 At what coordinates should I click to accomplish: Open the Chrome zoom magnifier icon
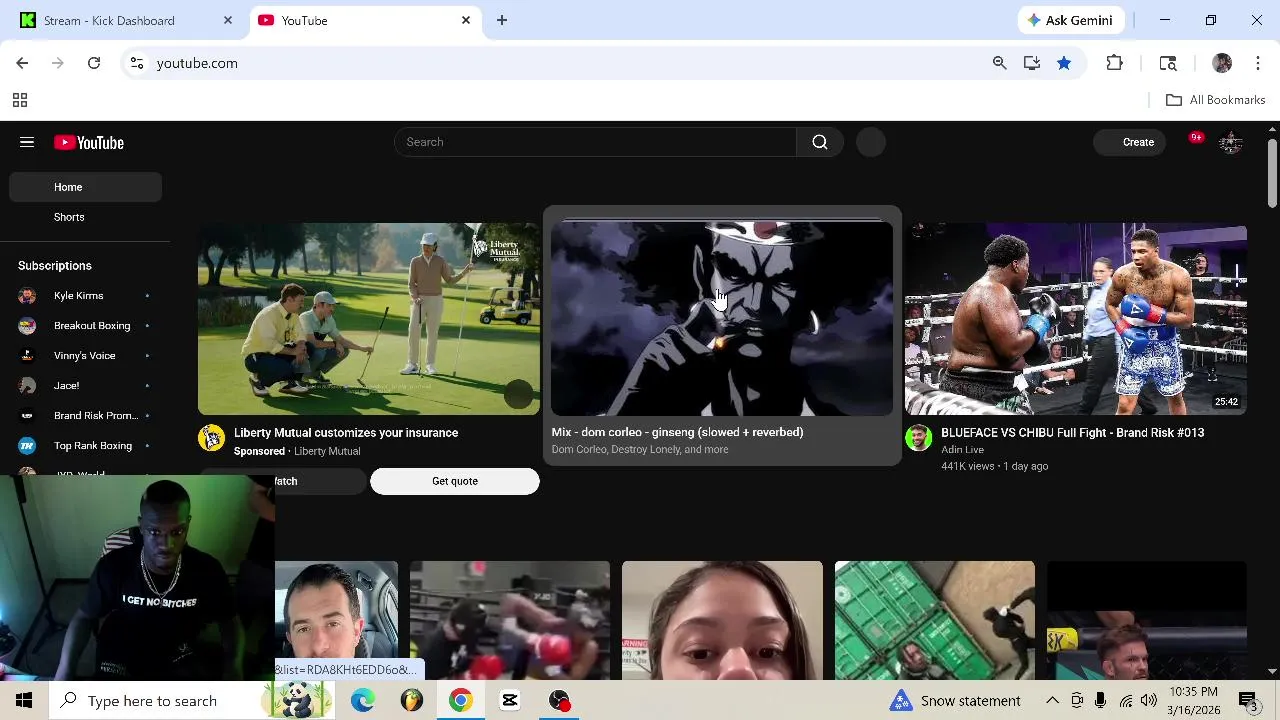(999, 63)
